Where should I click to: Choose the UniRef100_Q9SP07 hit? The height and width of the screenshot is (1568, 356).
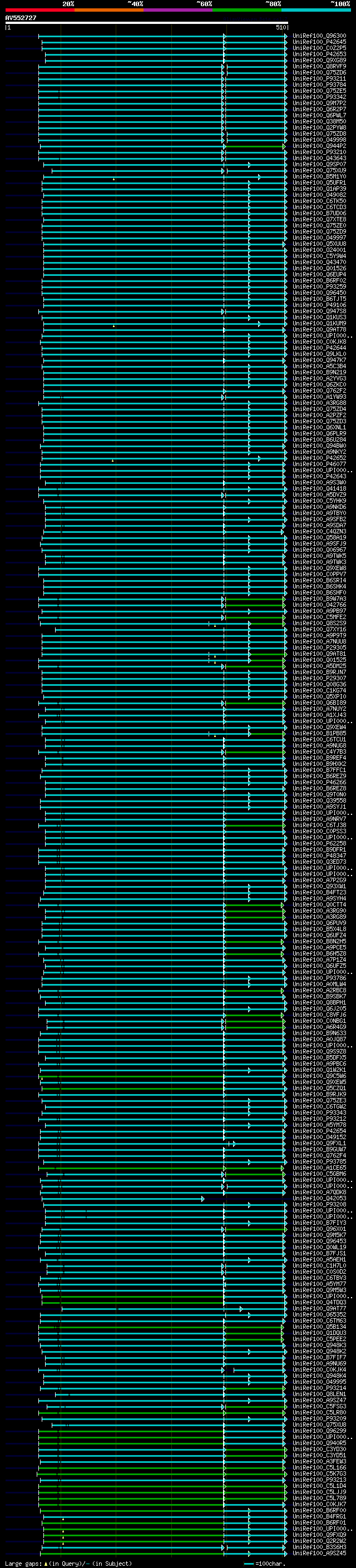click(x=319, y=164)
